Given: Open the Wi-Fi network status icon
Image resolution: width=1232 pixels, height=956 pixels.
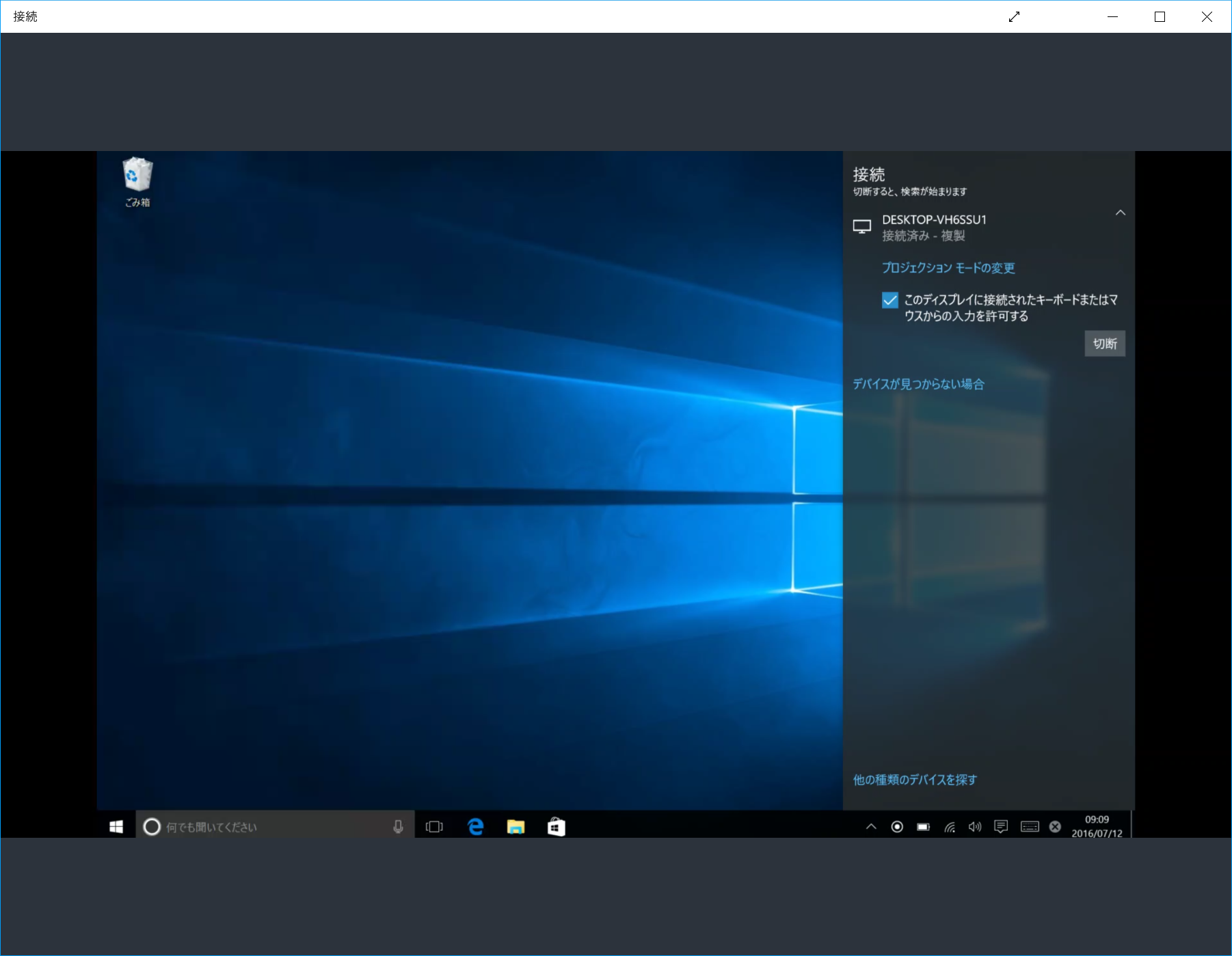Looking at the screenshot, I should coord(949,826).
